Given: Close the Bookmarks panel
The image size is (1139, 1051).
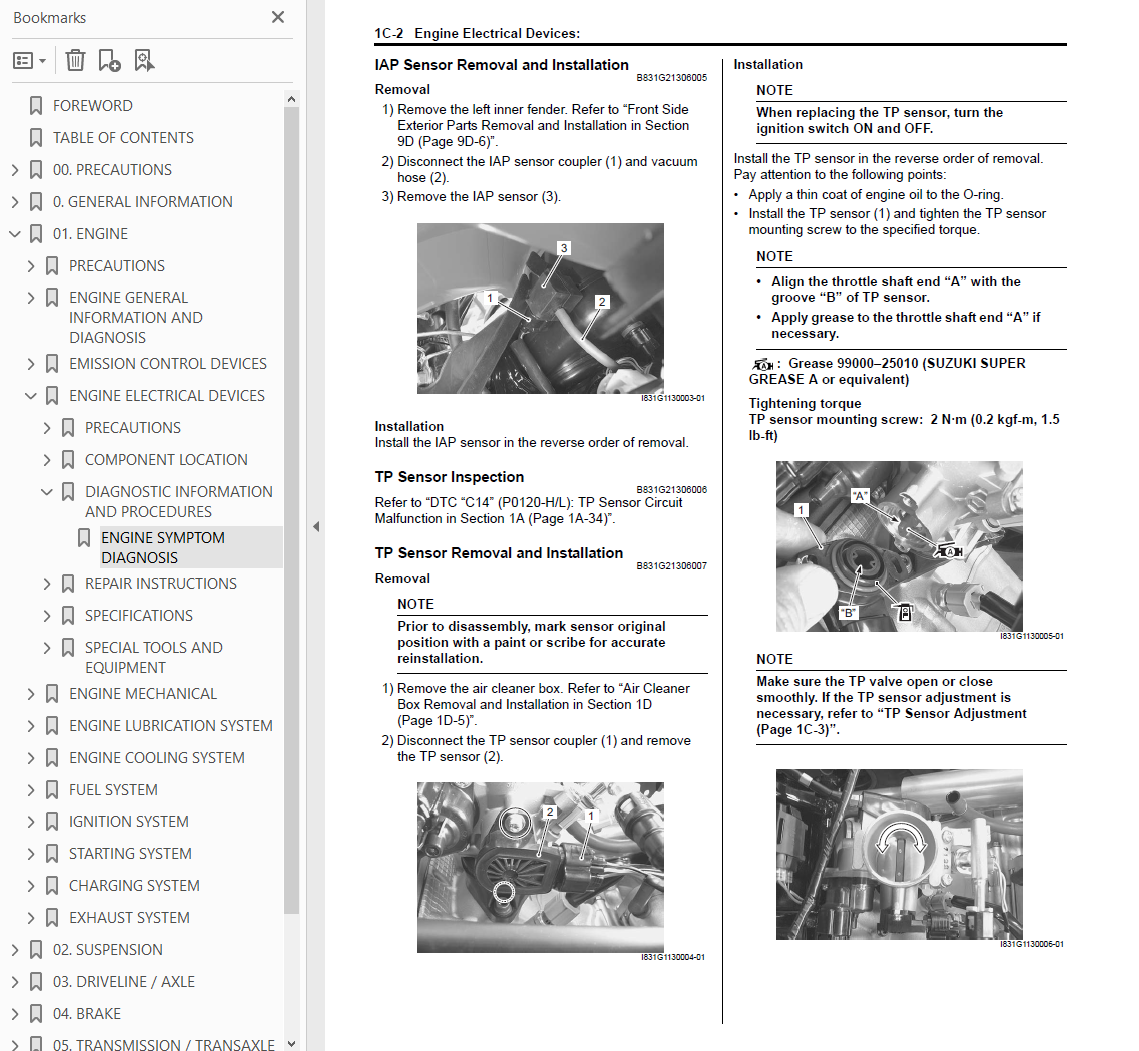Looking at the screenshot, I should [x=277, y=17].
